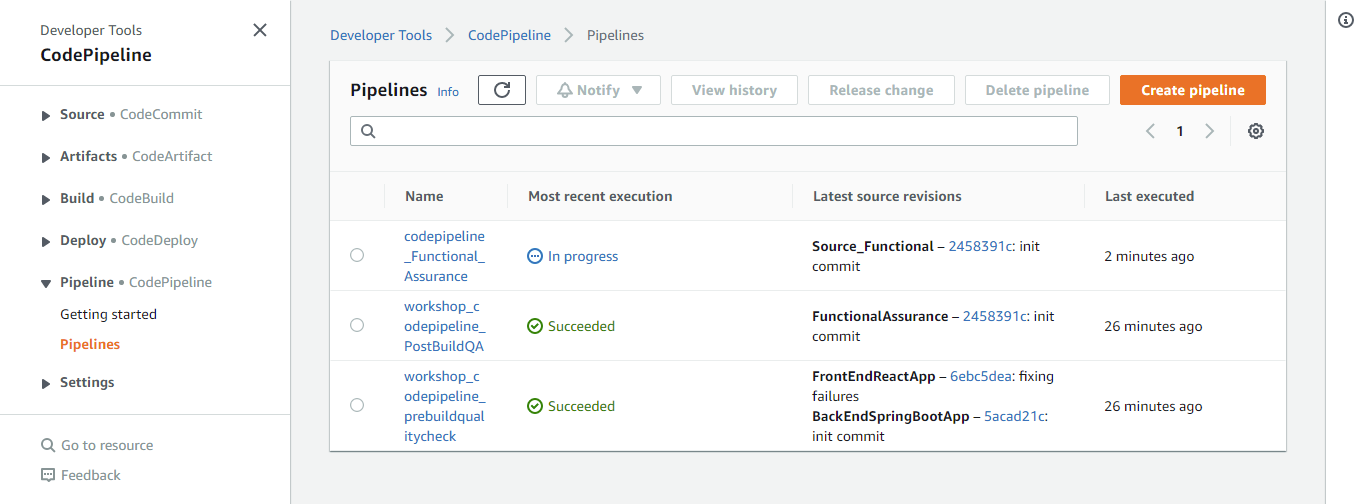Click the Last executed column header
Viewport: 1366px width, 504px height.
1149,196
